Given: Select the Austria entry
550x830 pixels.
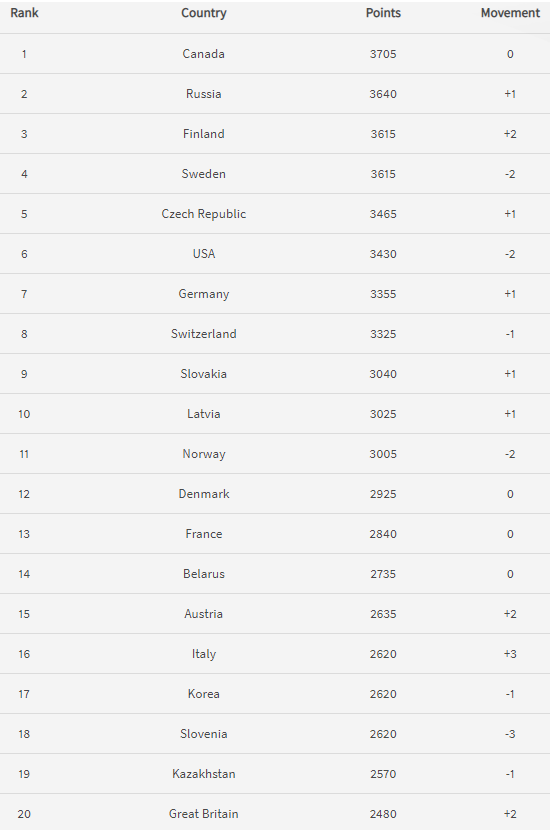Looking at the screenshot, I should 204,614.
